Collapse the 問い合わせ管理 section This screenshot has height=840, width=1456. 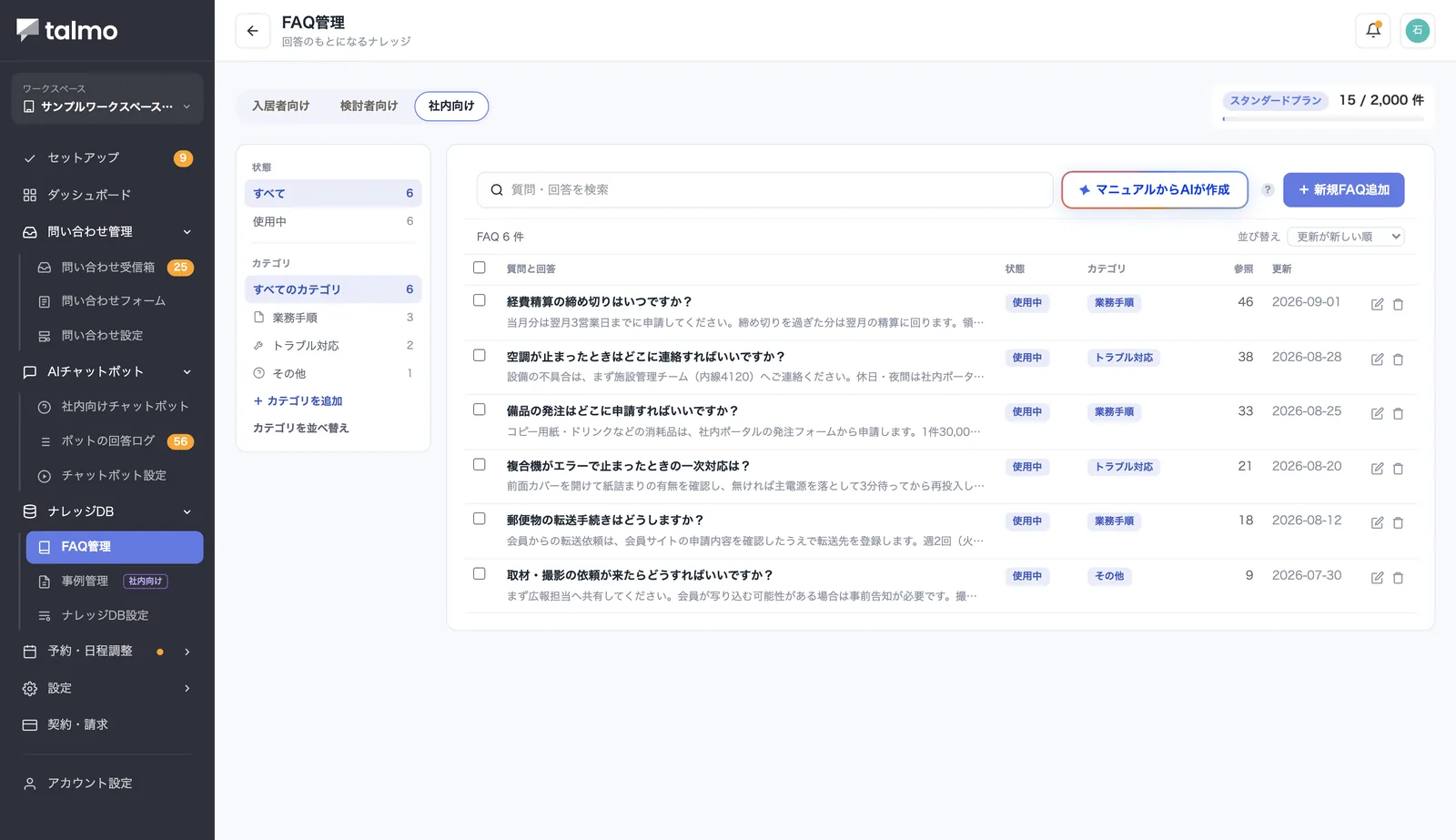point(107,232)
